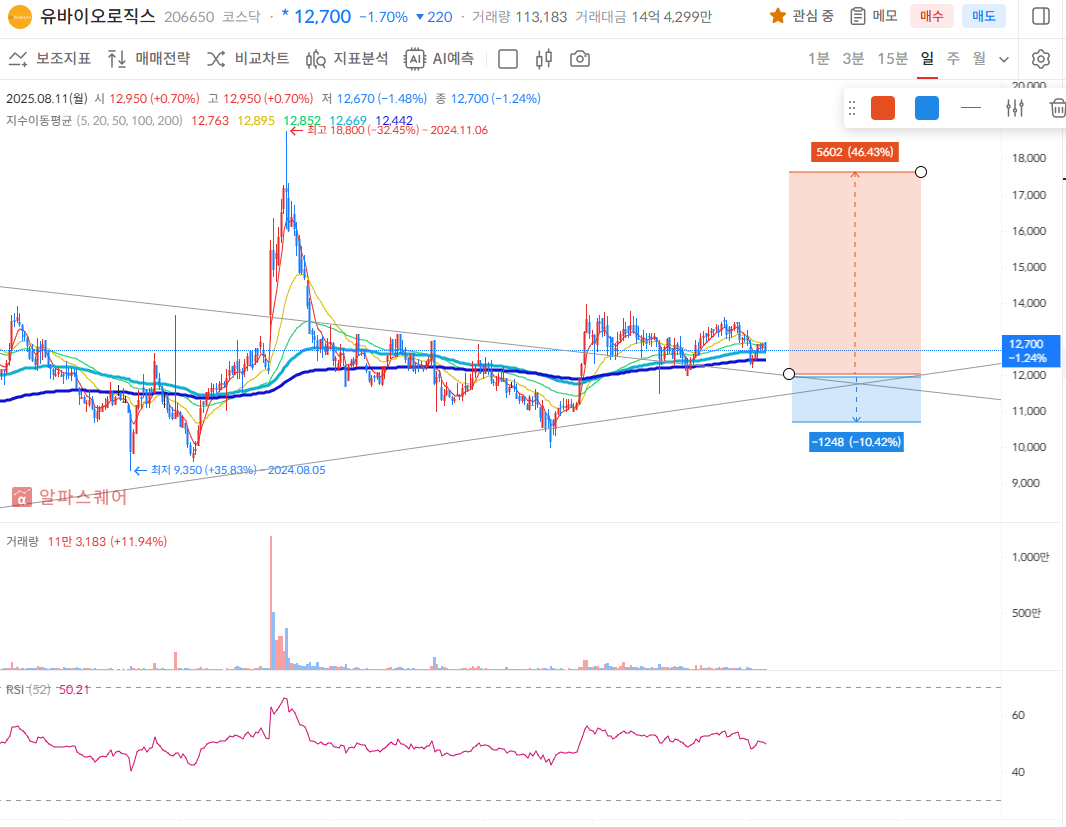
Task: Pick the orange-red profit color swatch
Action: 882,108
